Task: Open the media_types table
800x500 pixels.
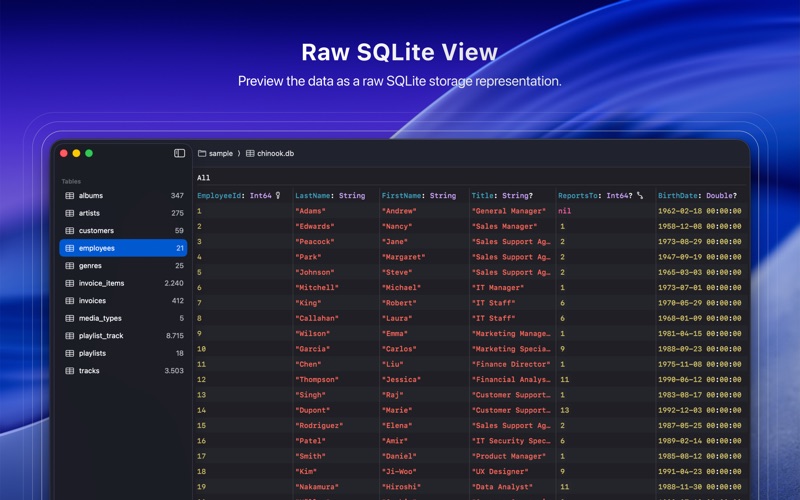Action: (123, 318)
